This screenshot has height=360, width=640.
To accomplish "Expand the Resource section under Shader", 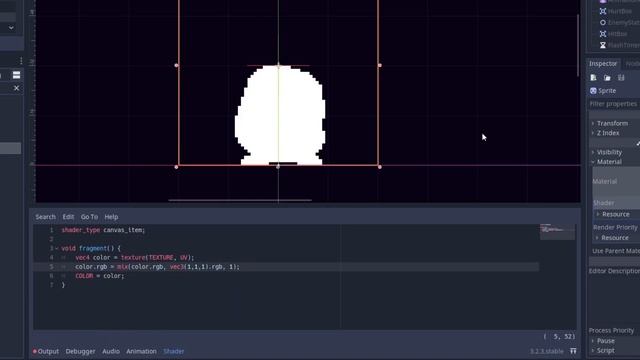I will tap(616, 214).
